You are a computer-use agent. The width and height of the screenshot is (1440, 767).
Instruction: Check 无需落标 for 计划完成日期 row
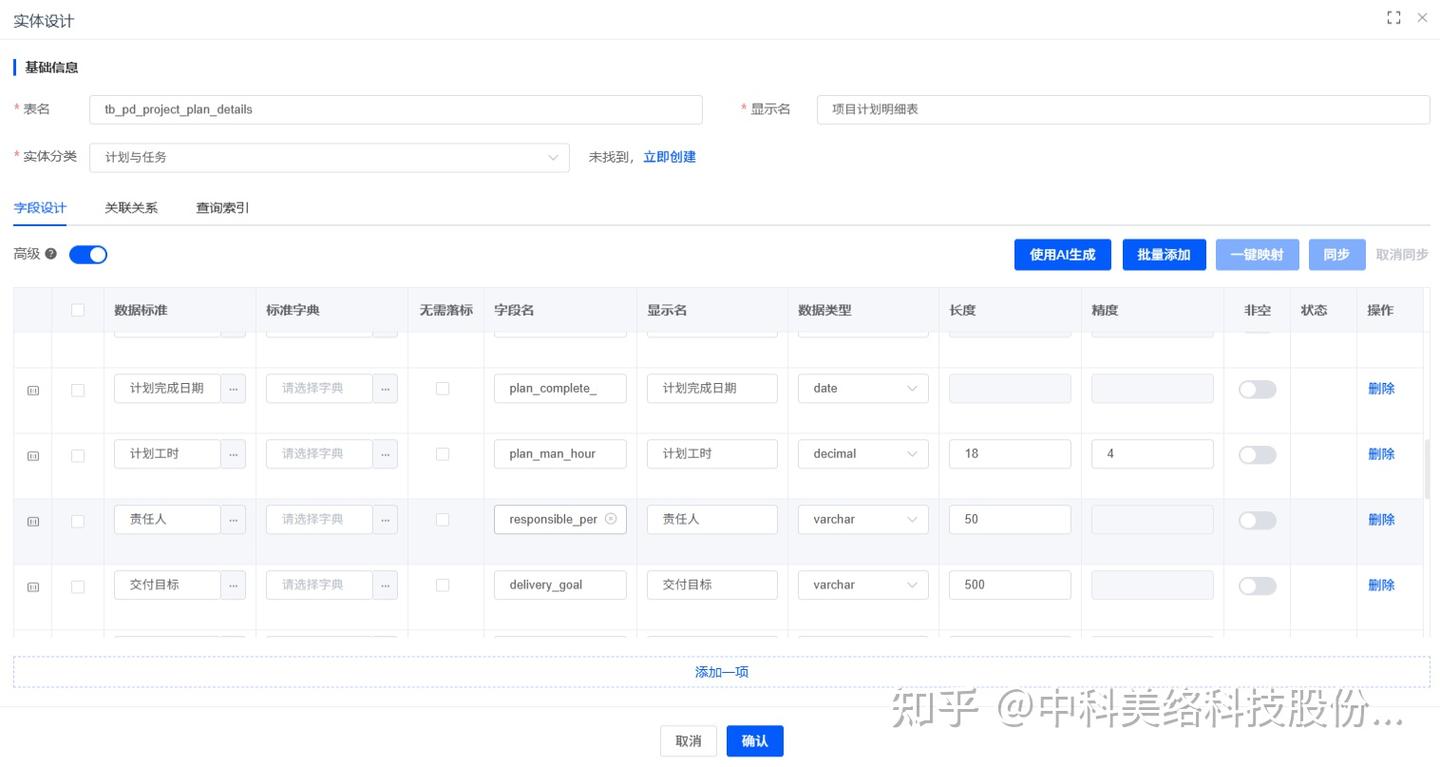coord(443,388)
